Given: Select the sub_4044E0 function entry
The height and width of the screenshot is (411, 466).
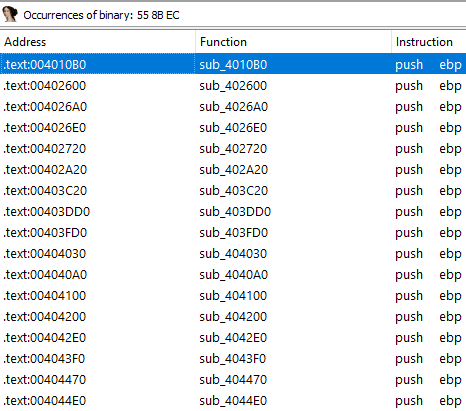Looking at the screenshot, I should [233, 401].
